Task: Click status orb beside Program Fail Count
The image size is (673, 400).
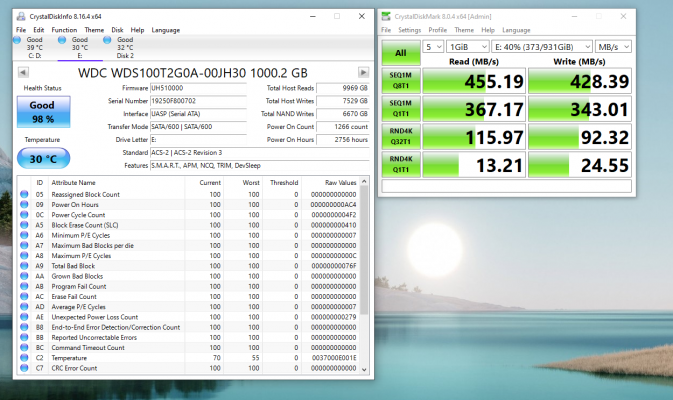Action: [24, 286]
